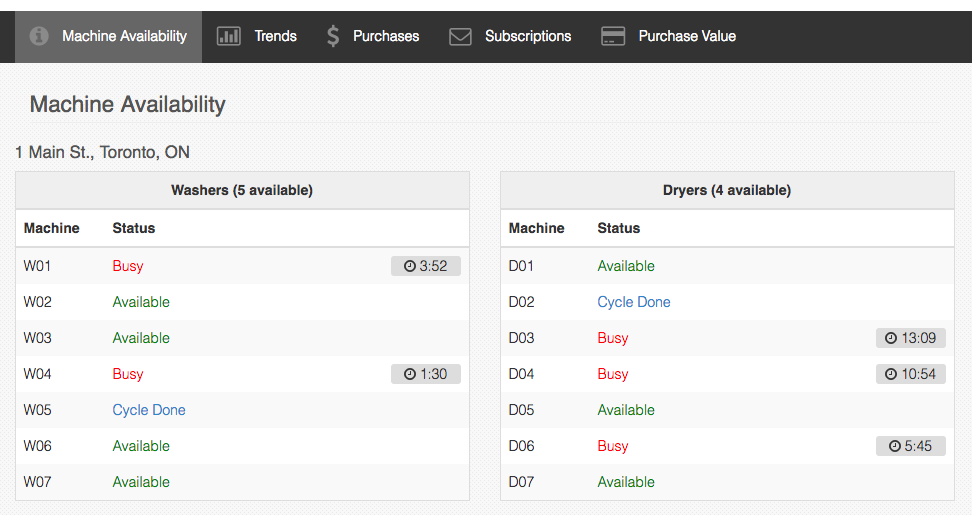Screen dimensions: 972x515
Task: Switch to the Subscriptions tab
Action: (528, 36)
